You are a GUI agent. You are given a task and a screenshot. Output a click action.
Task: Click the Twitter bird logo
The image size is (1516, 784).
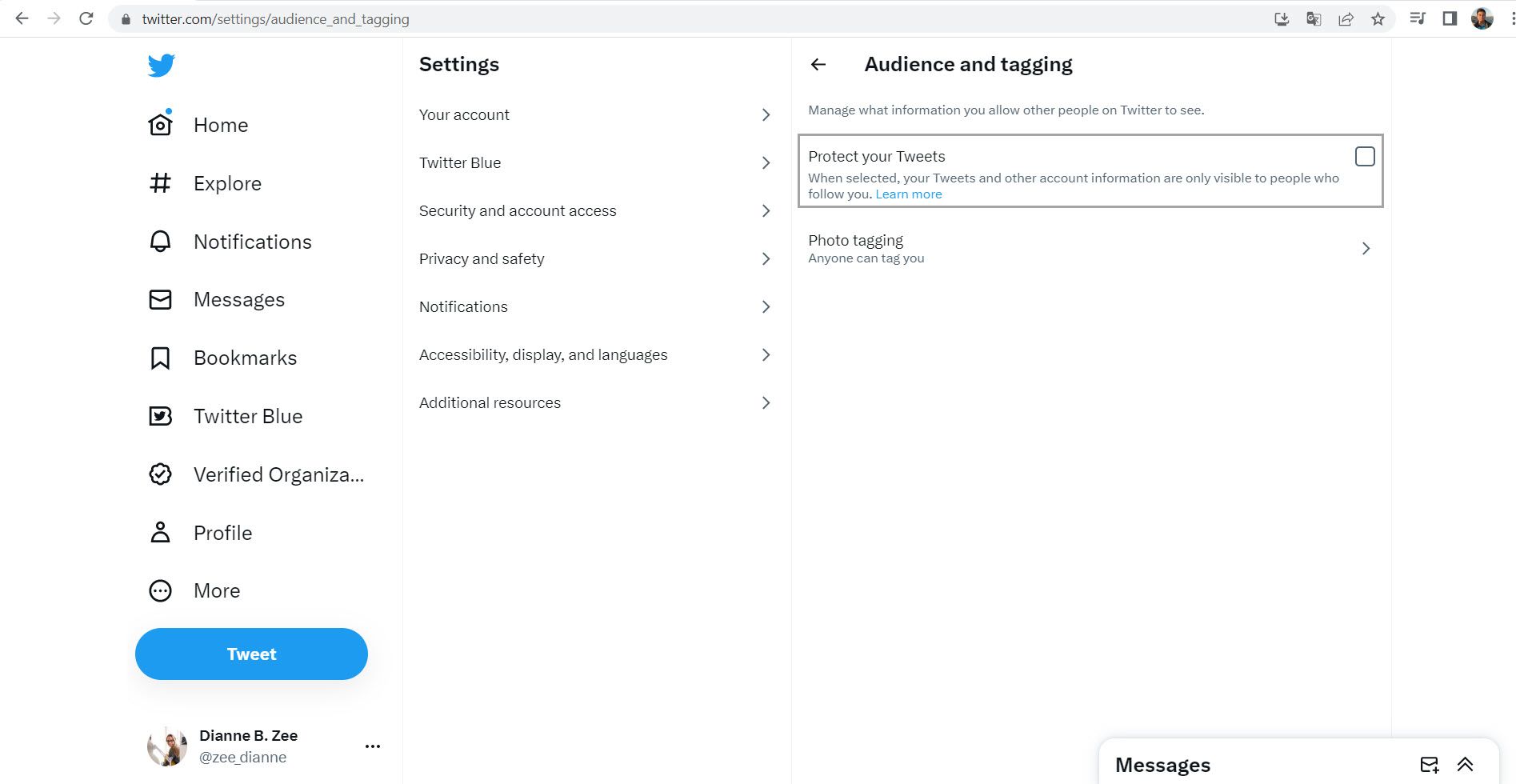pyautogui.click(x=161, y=66)
